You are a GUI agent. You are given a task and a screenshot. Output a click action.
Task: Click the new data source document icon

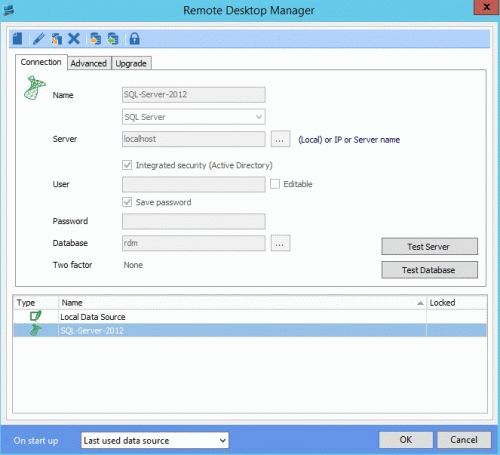coord(17,39)
